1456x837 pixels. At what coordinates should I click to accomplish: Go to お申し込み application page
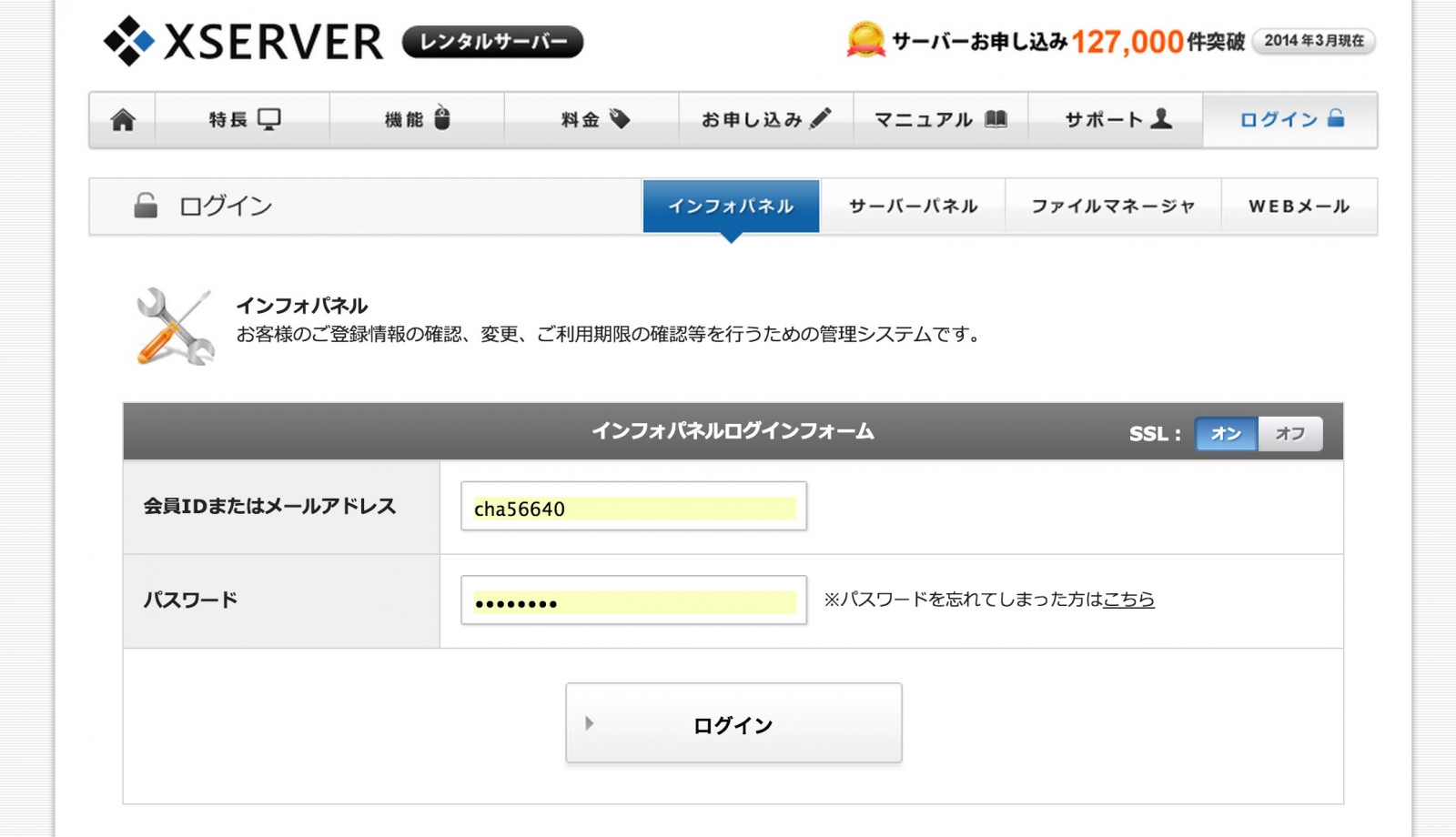click(766, 119)
